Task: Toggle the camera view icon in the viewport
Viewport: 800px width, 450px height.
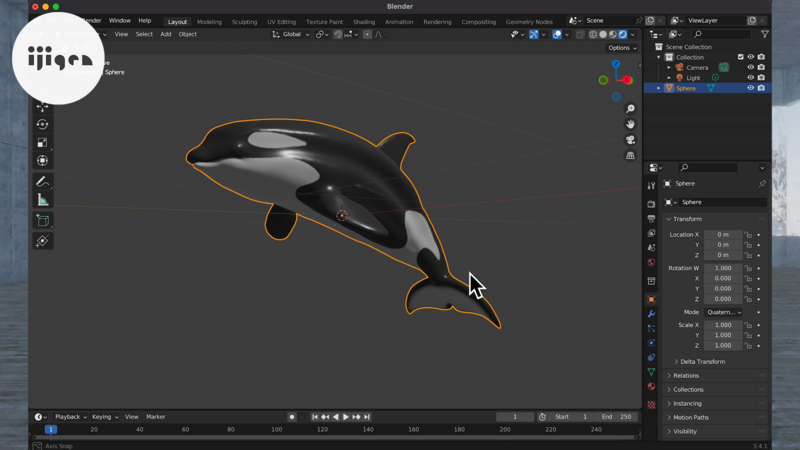Action: (631, 140)
